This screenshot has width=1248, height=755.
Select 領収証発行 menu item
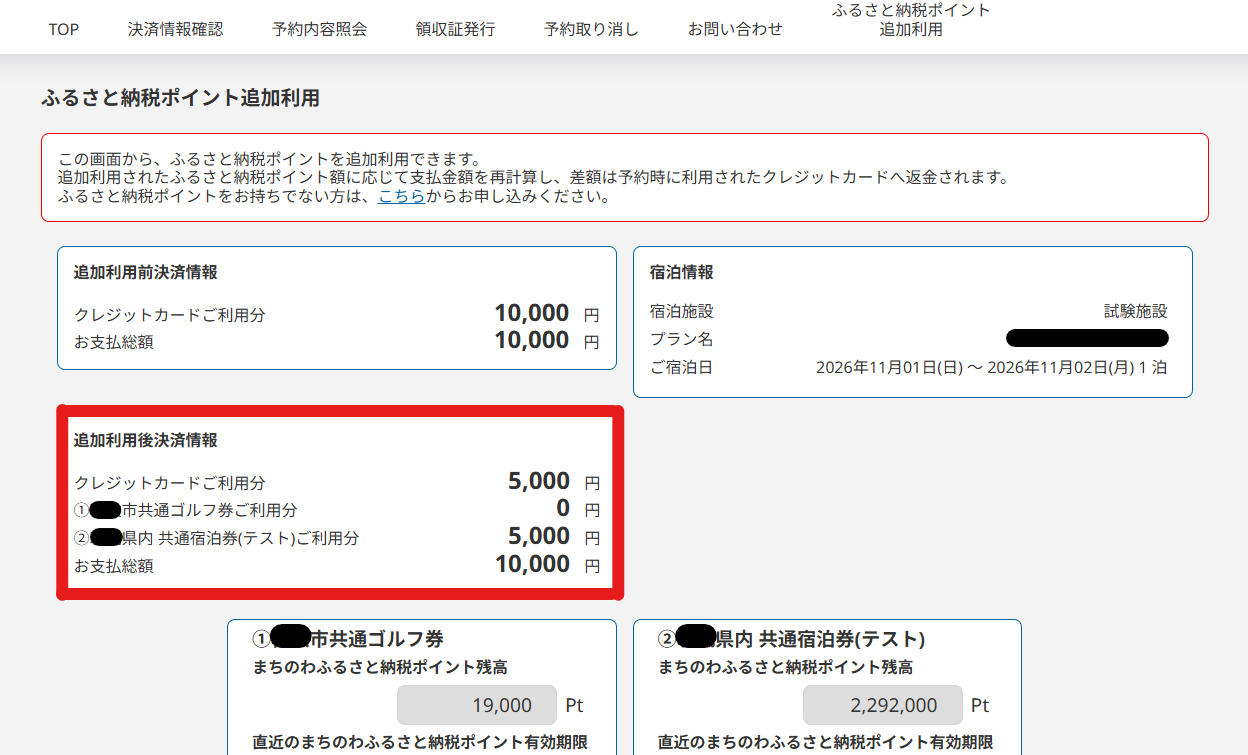point(455,29)
